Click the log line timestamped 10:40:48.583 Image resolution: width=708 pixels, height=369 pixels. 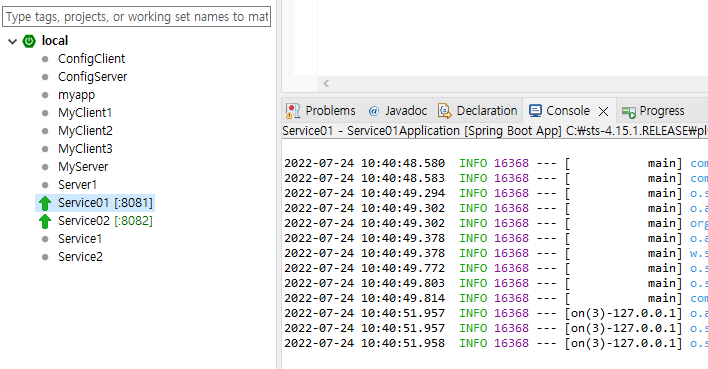[495, 178]
